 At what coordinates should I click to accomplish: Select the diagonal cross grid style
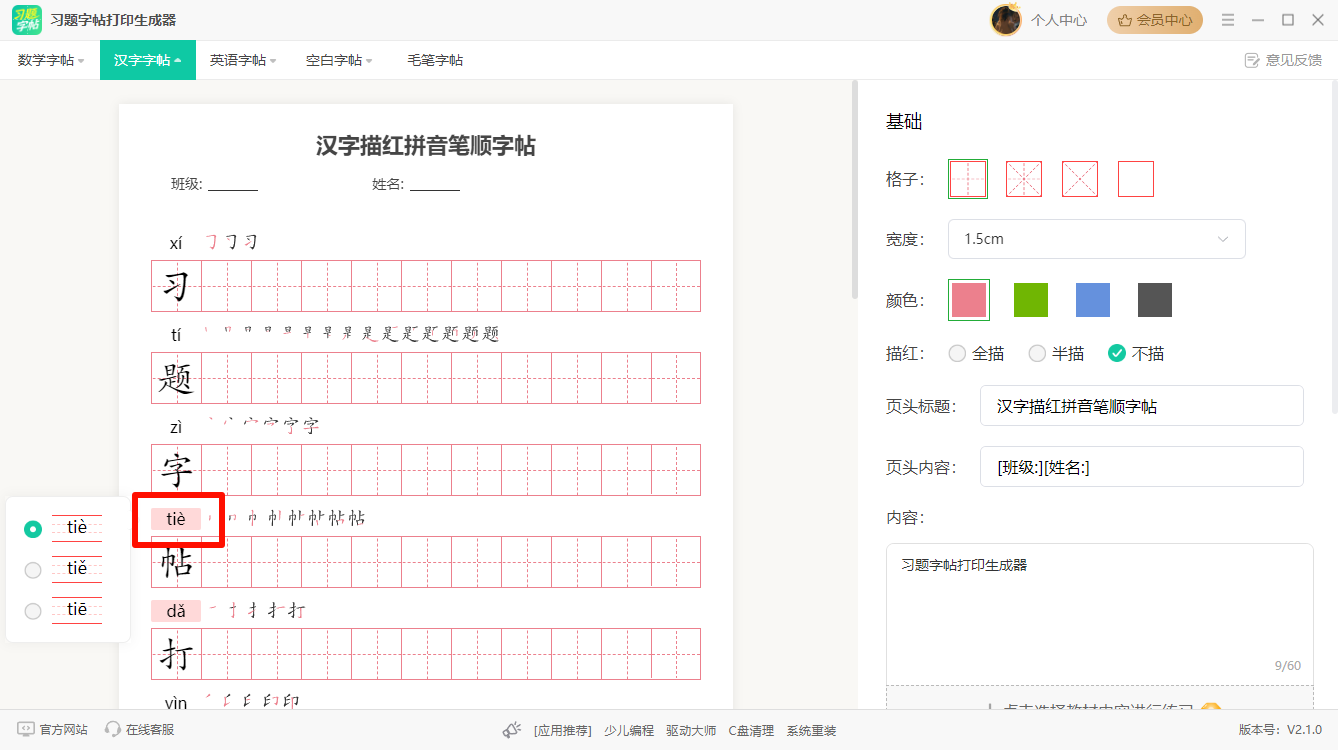pos(1080,179)
